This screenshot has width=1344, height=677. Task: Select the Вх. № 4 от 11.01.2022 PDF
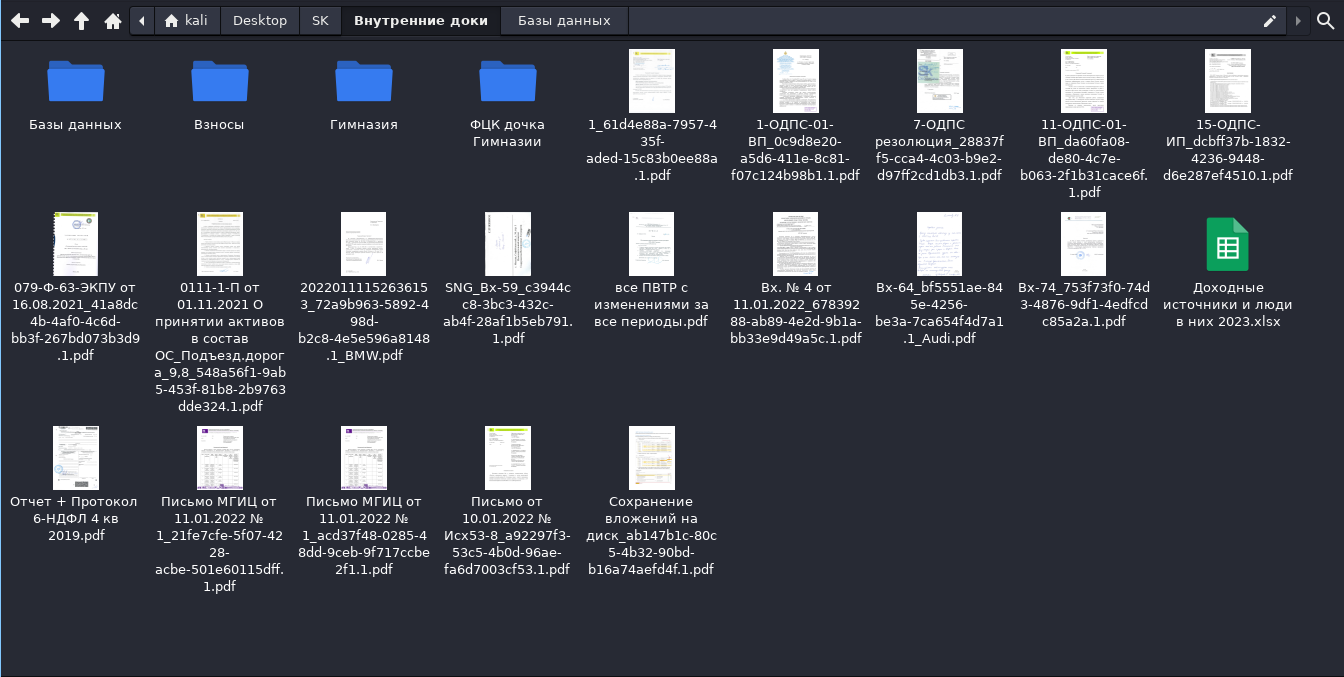(796, 244)
